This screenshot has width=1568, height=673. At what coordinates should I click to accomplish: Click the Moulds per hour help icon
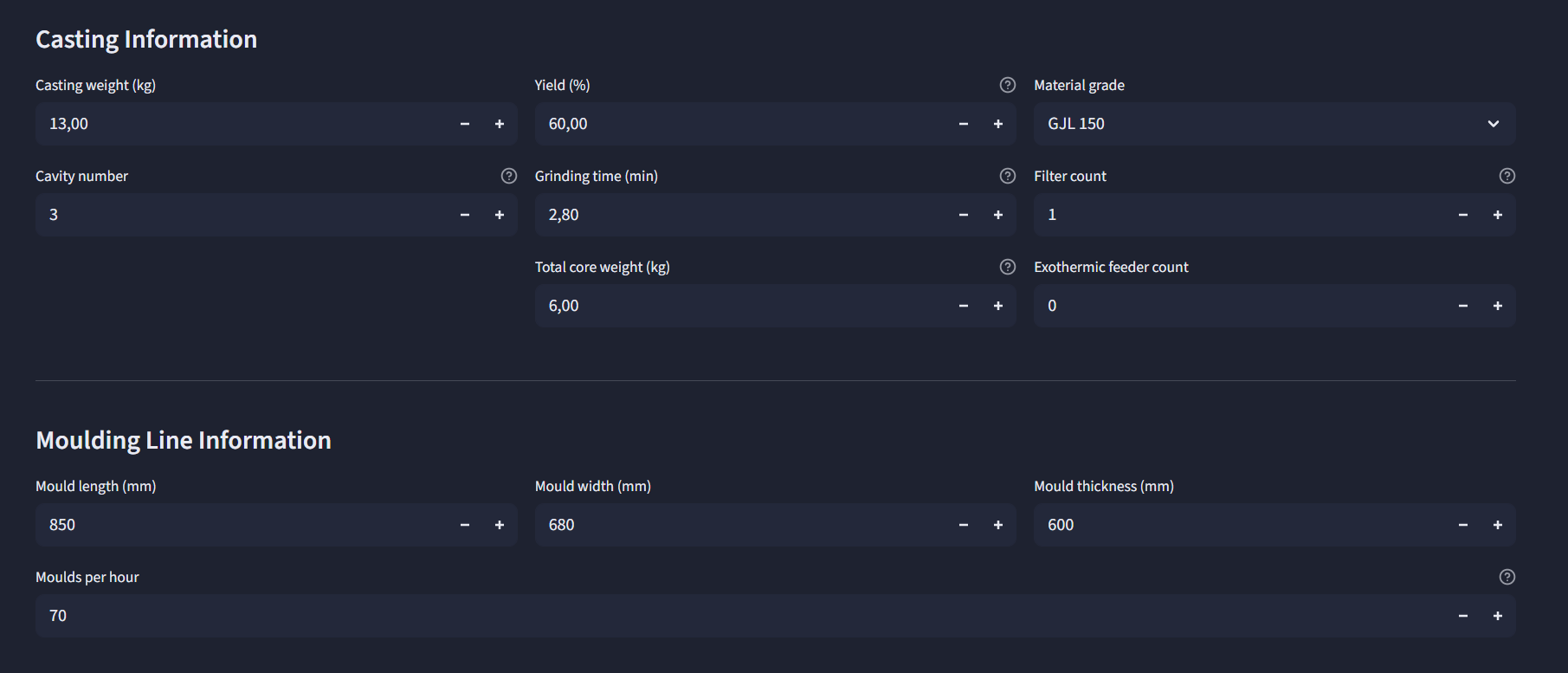coord(1507,577)
